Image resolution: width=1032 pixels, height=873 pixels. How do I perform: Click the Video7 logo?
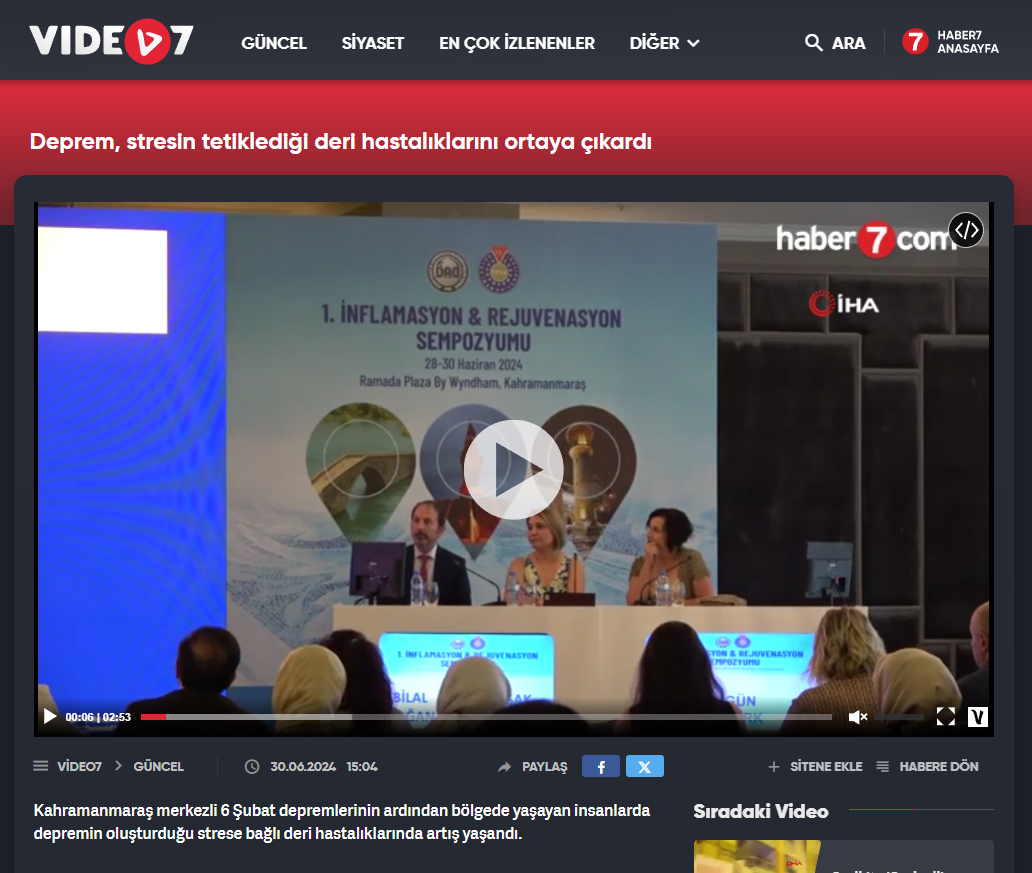[111, 41]
